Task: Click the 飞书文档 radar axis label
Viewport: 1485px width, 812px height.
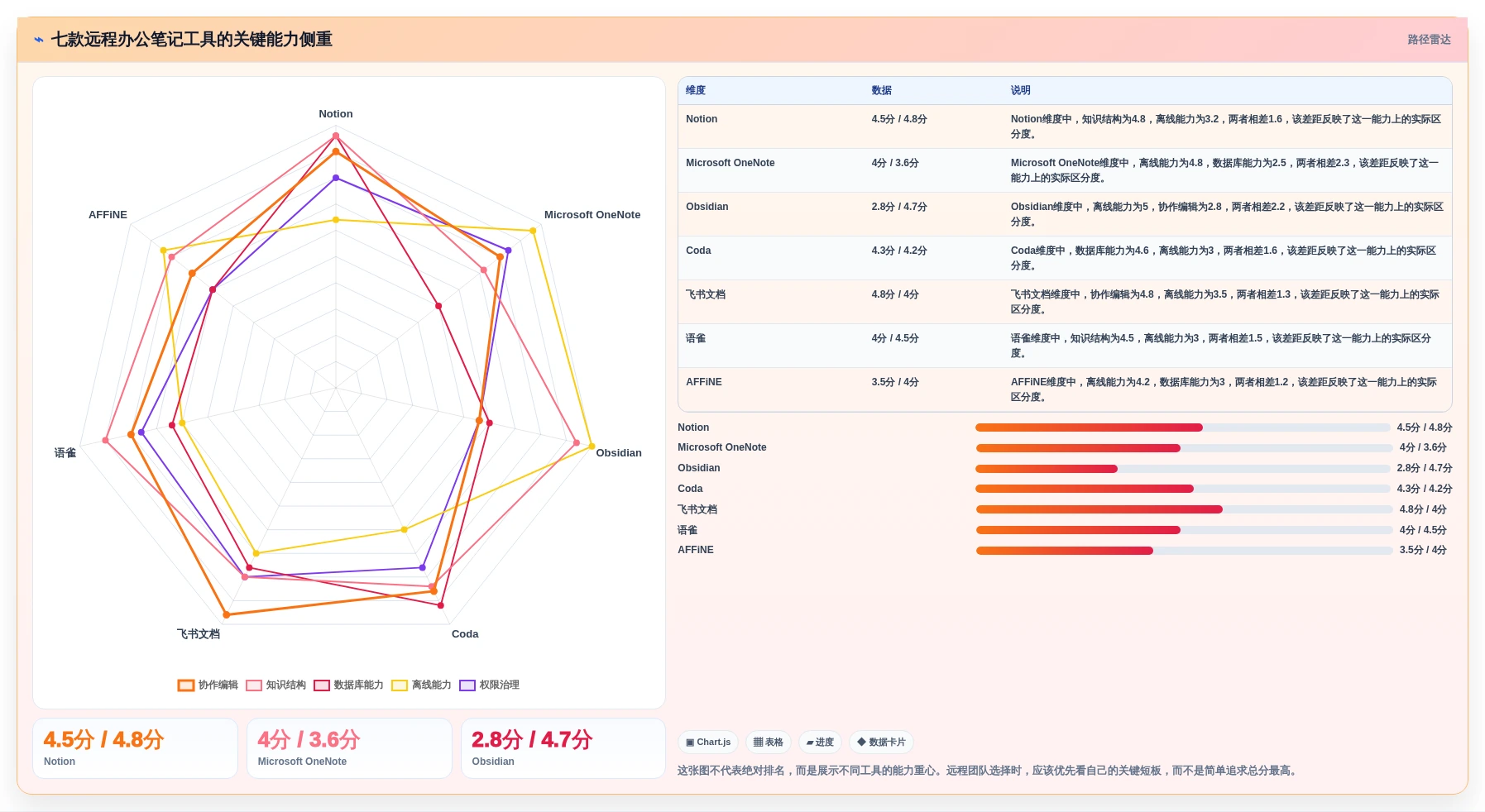Action: click(x=199, y=634)
